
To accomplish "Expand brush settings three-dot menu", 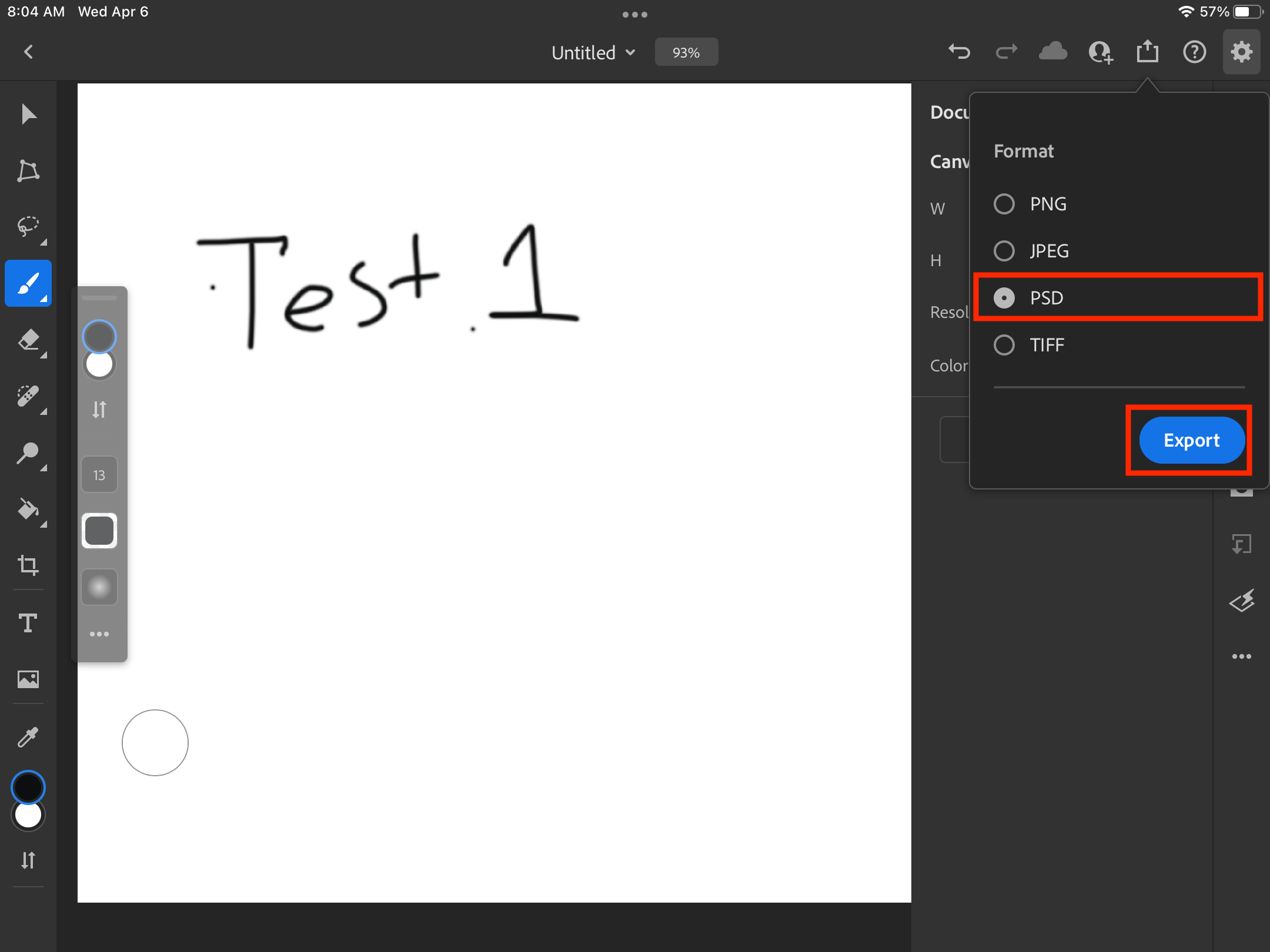I will 99,634.
